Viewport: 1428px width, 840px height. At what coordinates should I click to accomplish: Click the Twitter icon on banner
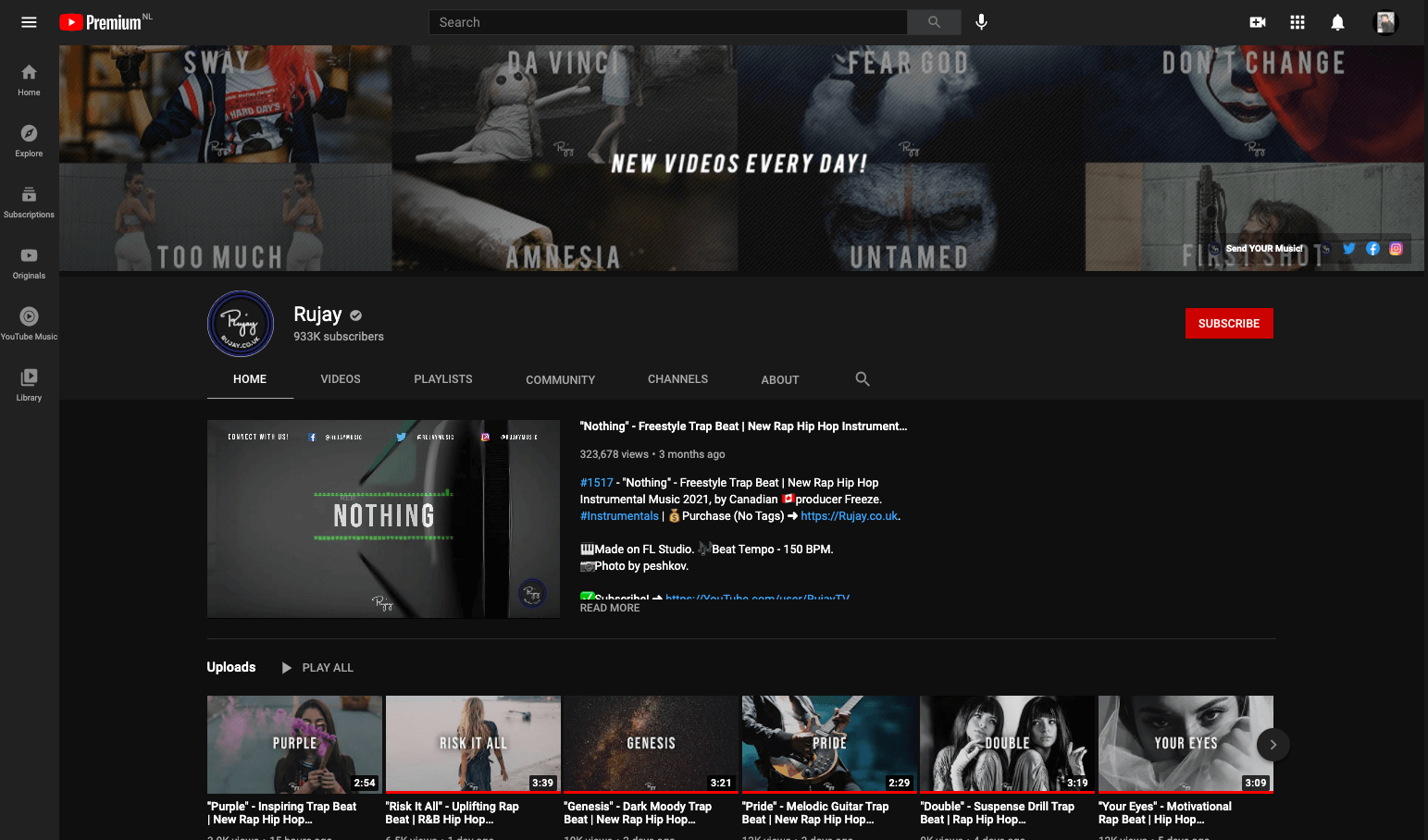click(x=1349, y=249)
